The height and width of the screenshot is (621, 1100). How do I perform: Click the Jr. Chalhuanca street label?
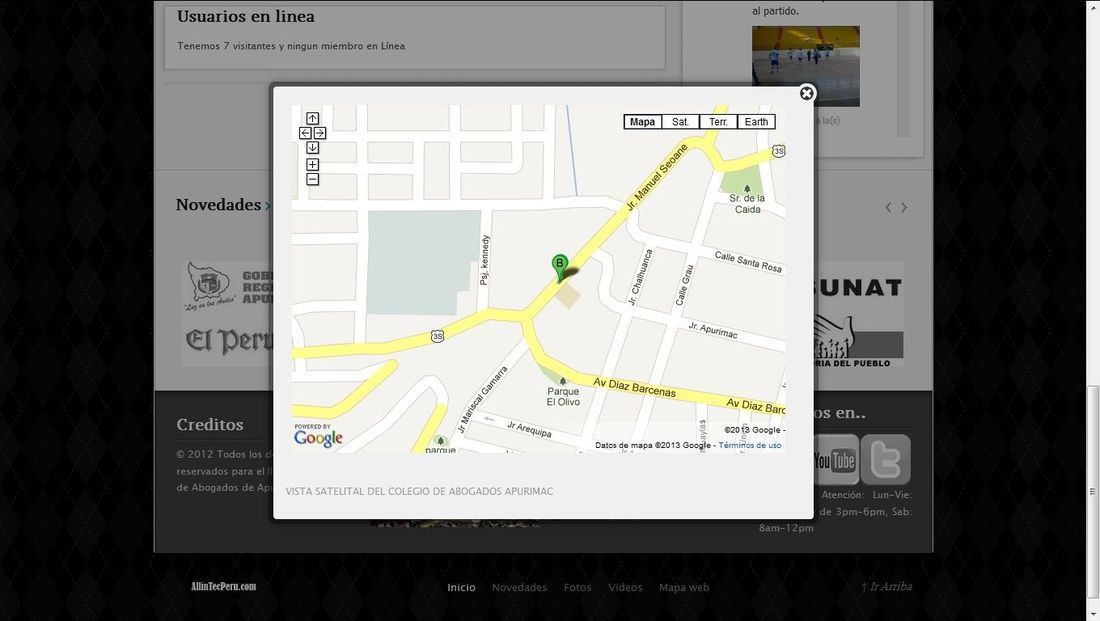(x=640, y=277)
